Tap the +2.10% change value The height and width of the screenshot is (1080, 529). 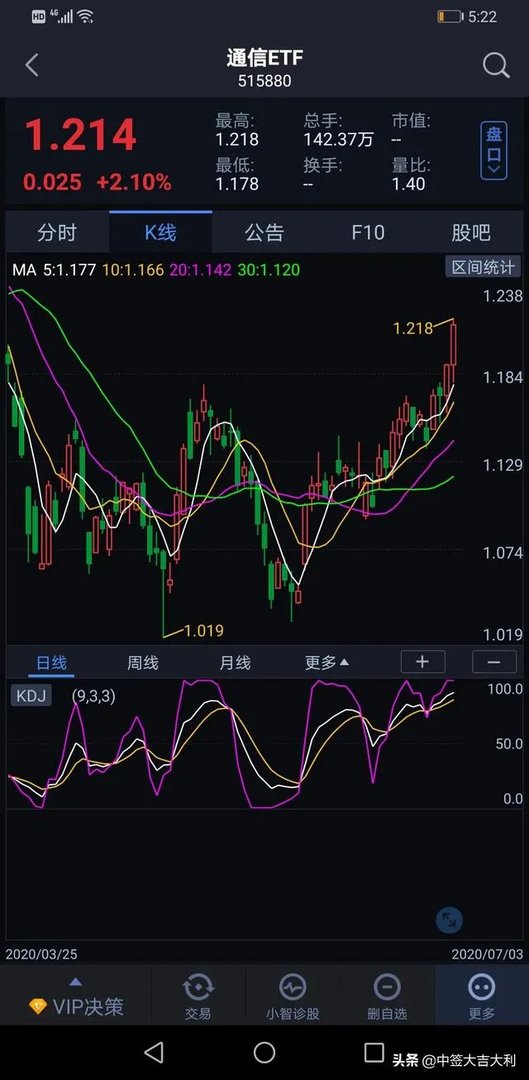tap(134, 183)
